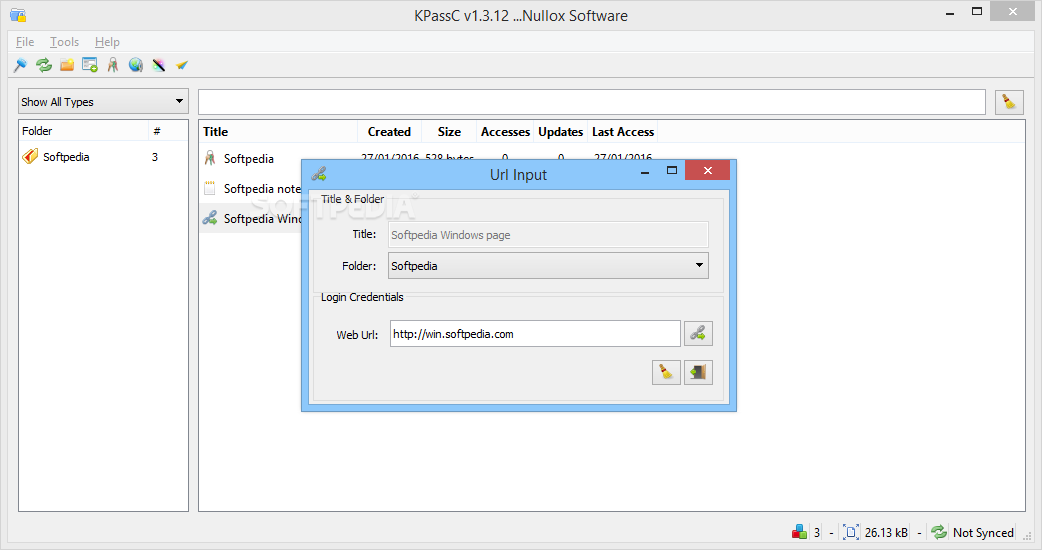
Task: Click the Title field in Url Input
Action: click(548, 234)
